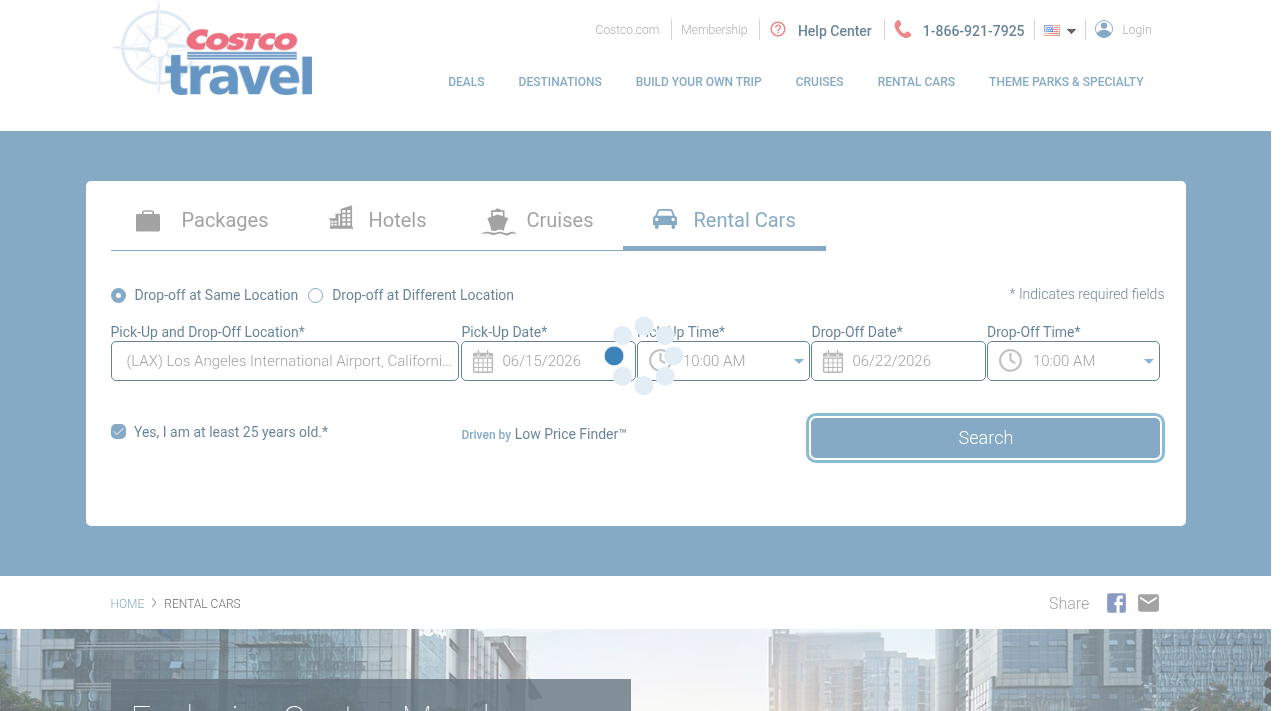Click the Search button
Image resolution: width=1288 pixels, height=711 pixels.
pyautogui.click(x=985, y=438)
